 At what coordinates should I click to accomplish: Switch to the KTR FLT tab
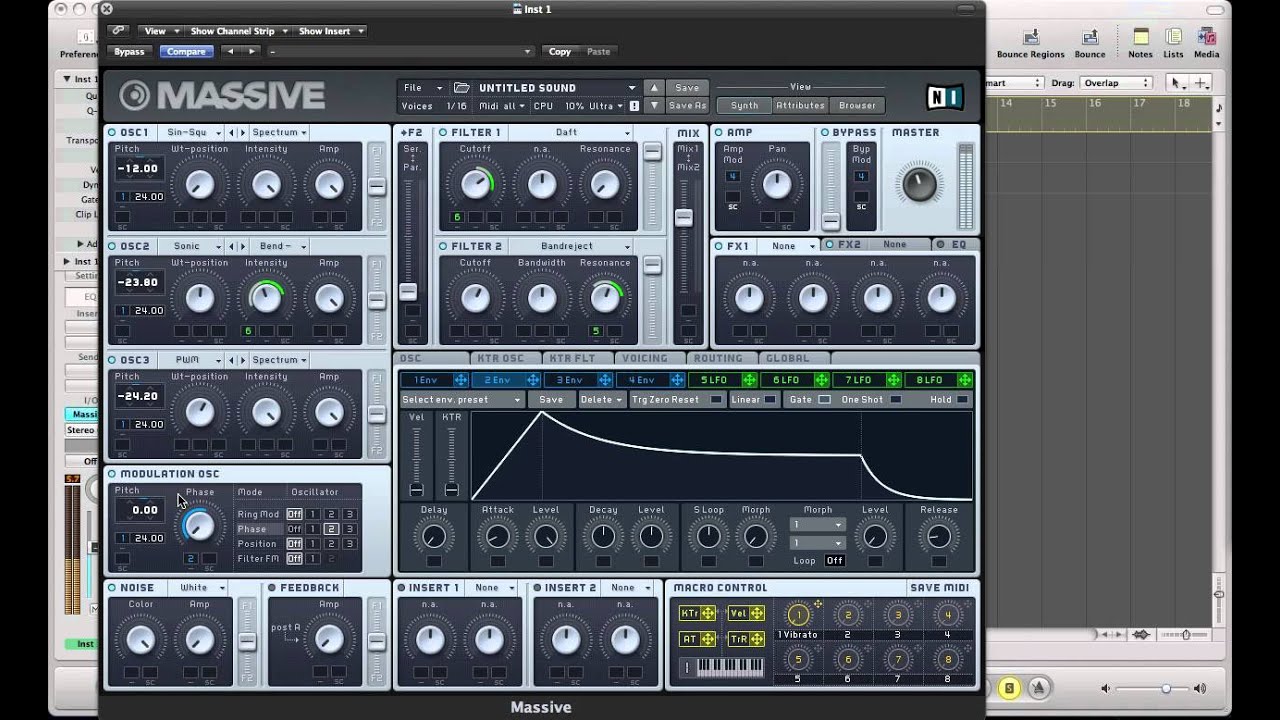pos(578,358)
